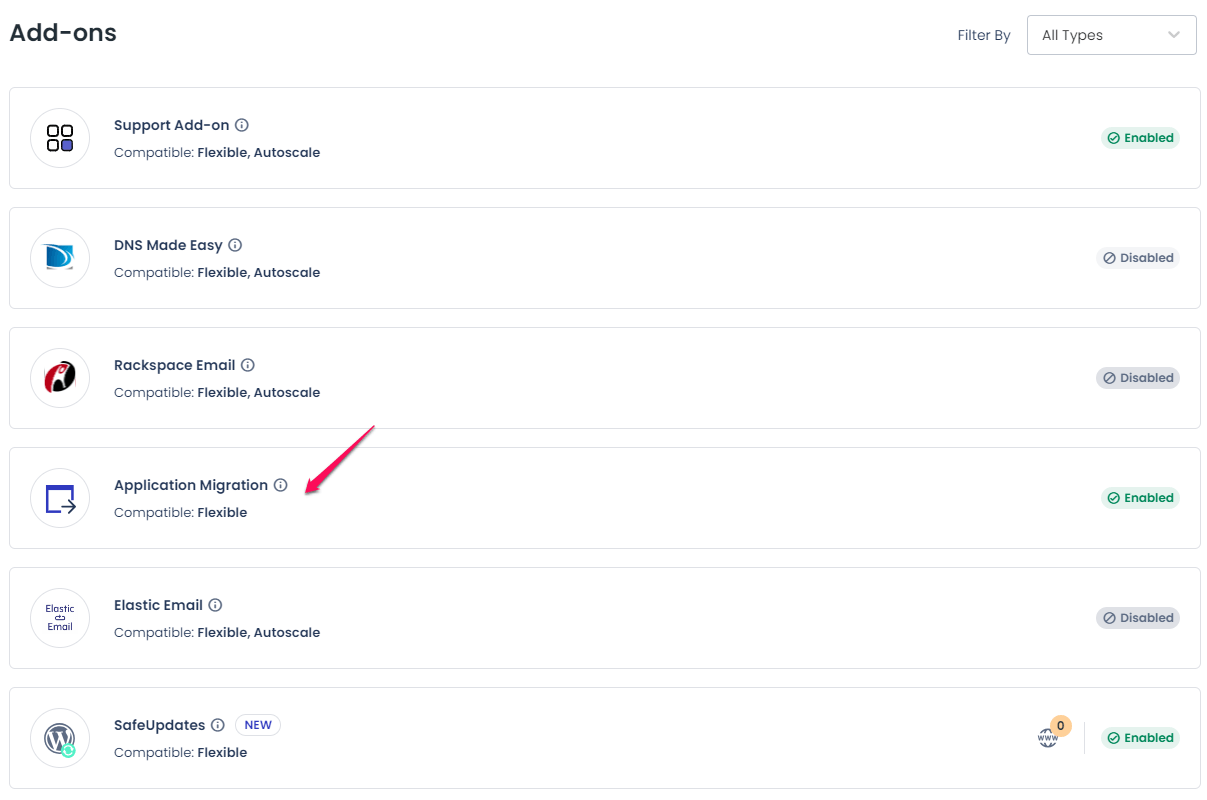Toggle the DNS Made Easy Disabled status
The height and width of the screenshot is (800, 1207).
point(1138,258)
